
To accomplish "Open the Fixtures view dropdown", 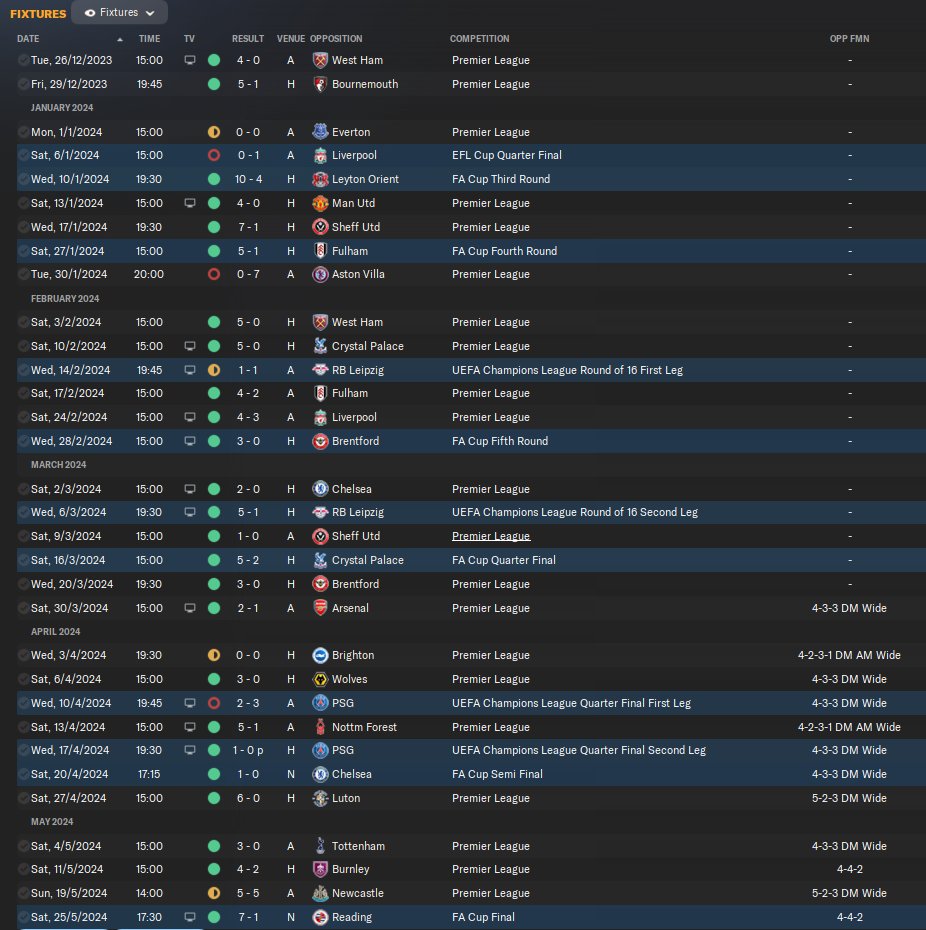I will click(119, 12).
